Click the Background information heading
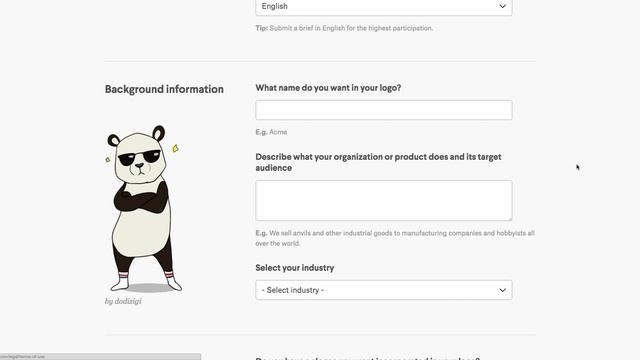 pyautogui.click(x=164, y=89)
